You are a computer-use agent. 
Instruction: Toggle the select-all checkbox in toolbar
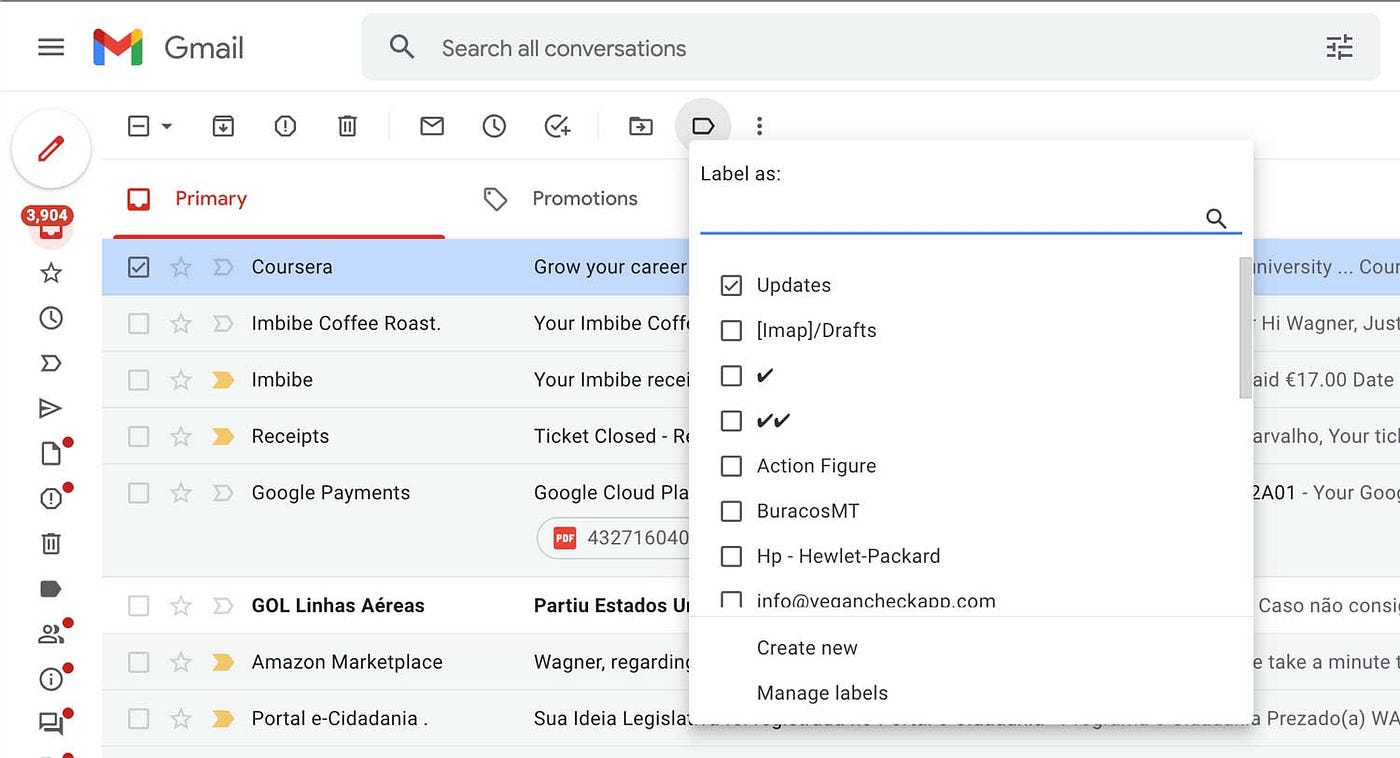[x=139, y=126]
